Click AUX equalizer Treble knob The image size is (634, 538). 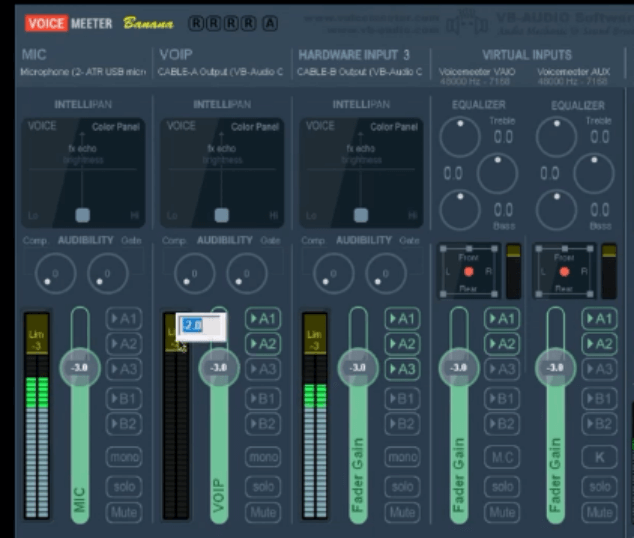coord(556,137)
